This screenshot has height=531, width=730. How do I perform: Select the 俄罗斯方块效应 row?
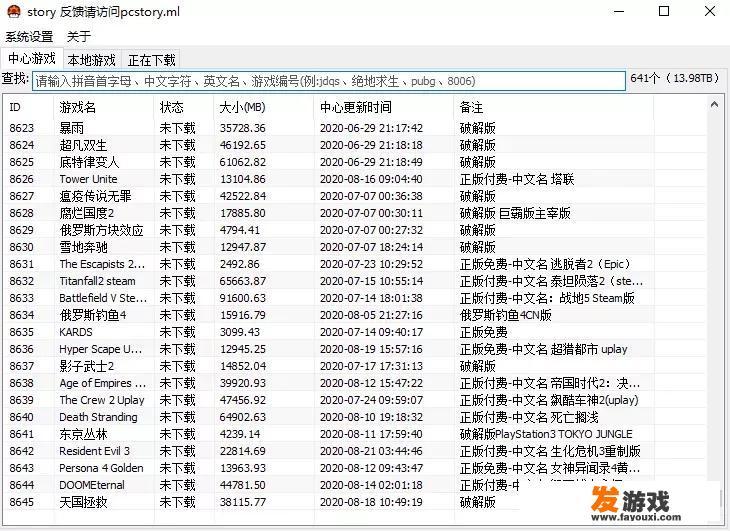click(x=355, y=230)
